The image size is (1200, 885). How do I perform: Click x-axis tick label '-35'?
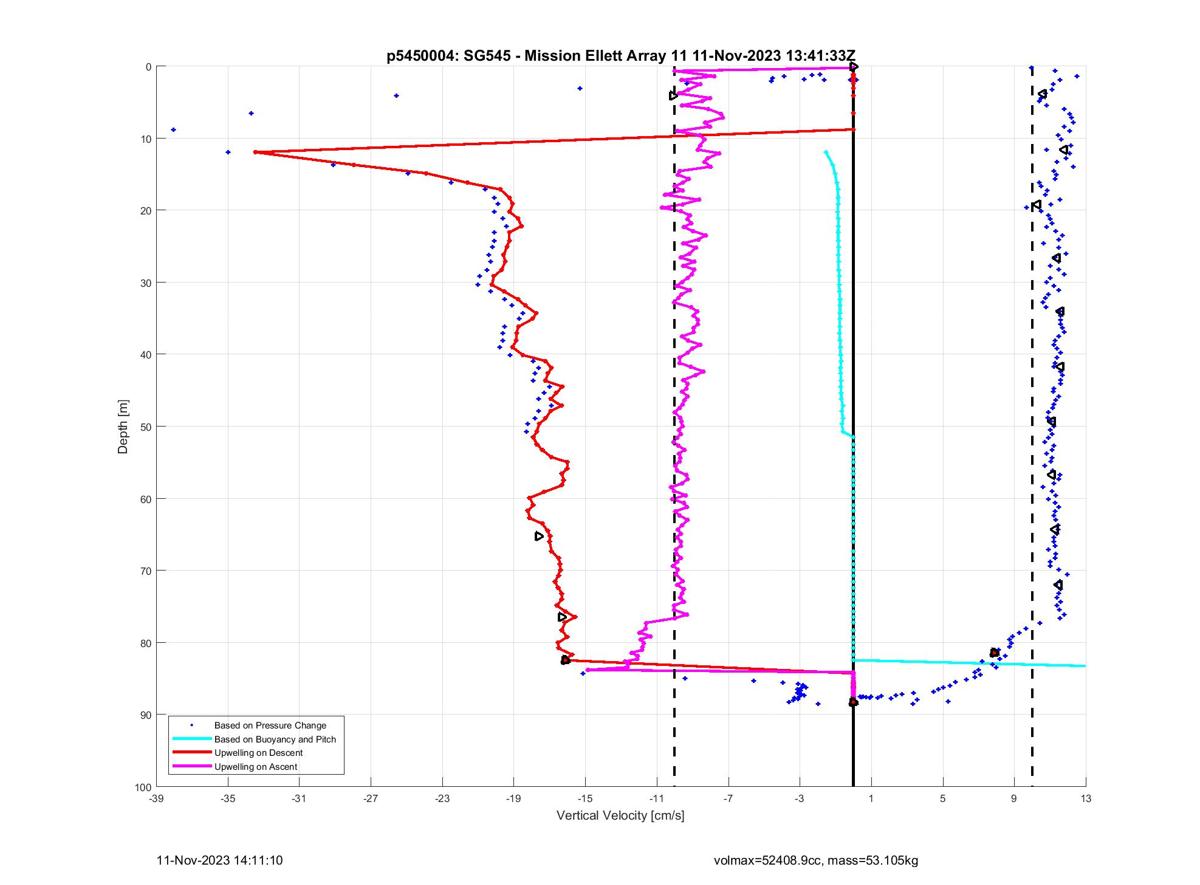[227, 798]
